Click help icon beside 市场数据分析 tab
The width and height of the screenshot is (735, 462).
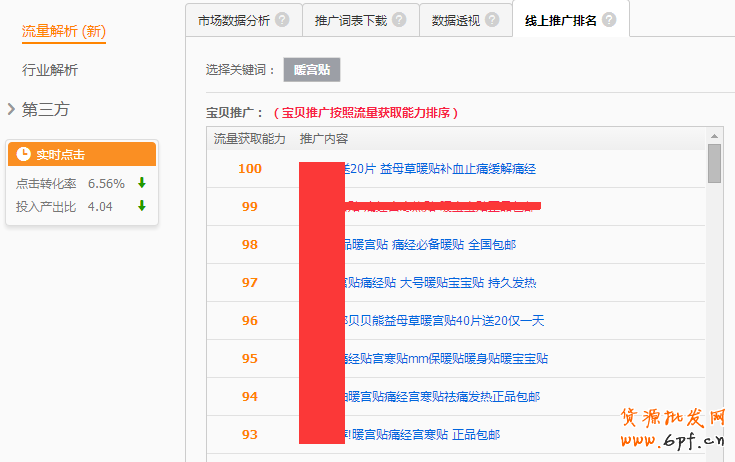pyautogui.click(x=282, y=19)
